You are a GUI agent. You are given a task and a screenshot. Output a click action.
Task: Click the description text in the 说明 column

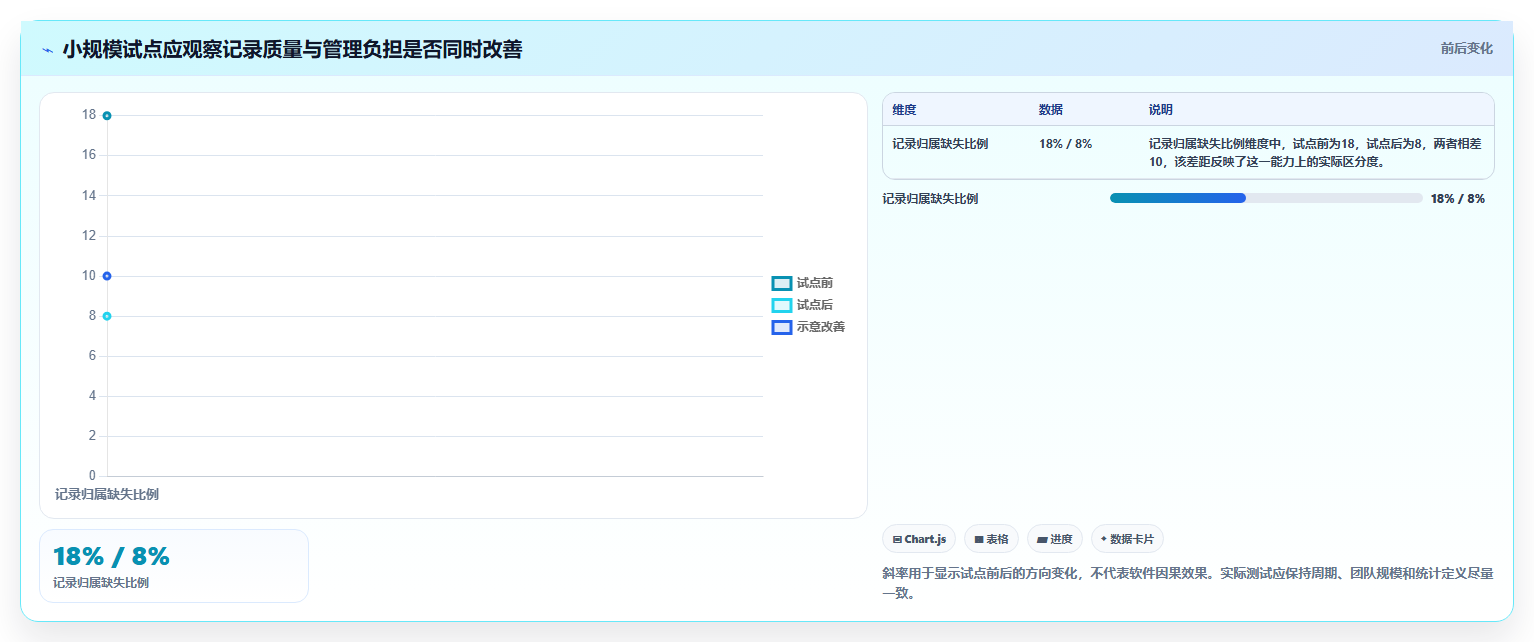(1315, 152)
